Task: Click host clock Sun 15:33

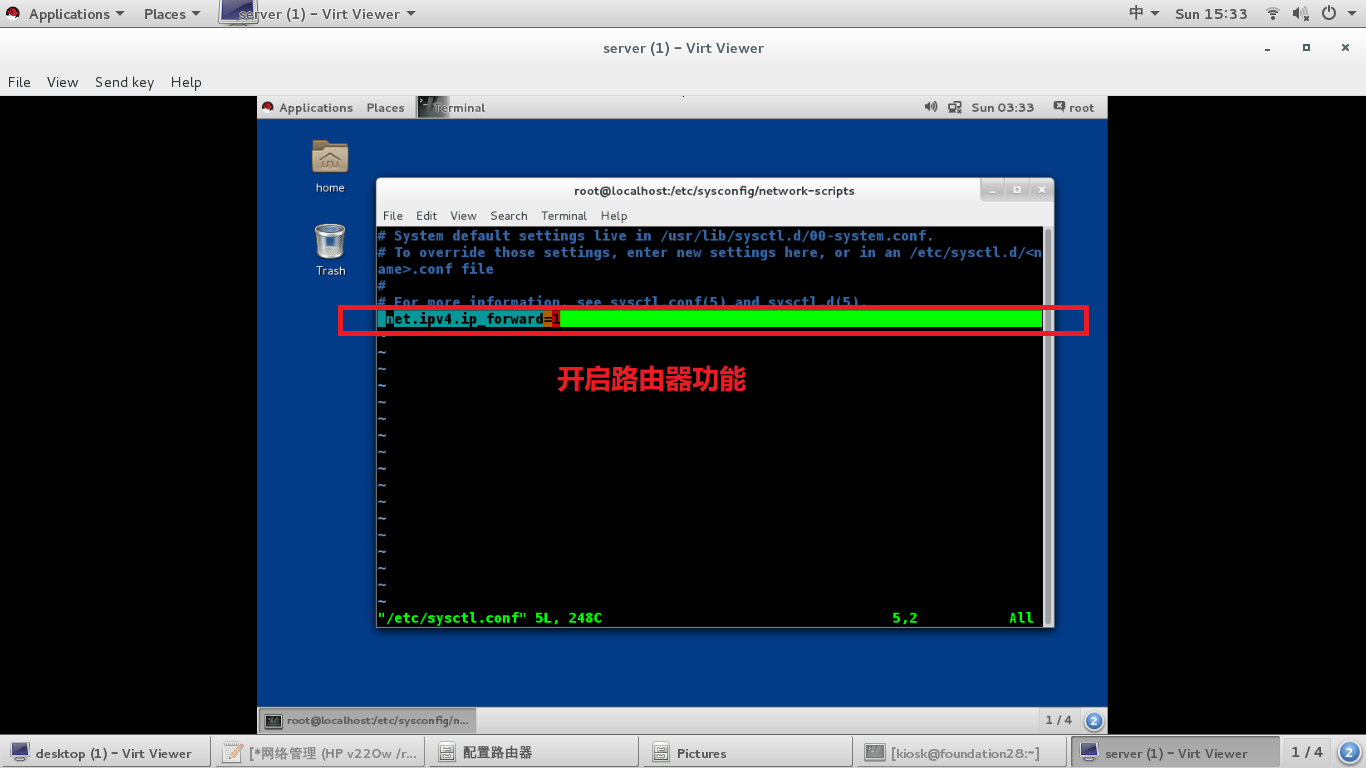Action: (1211, 14)
